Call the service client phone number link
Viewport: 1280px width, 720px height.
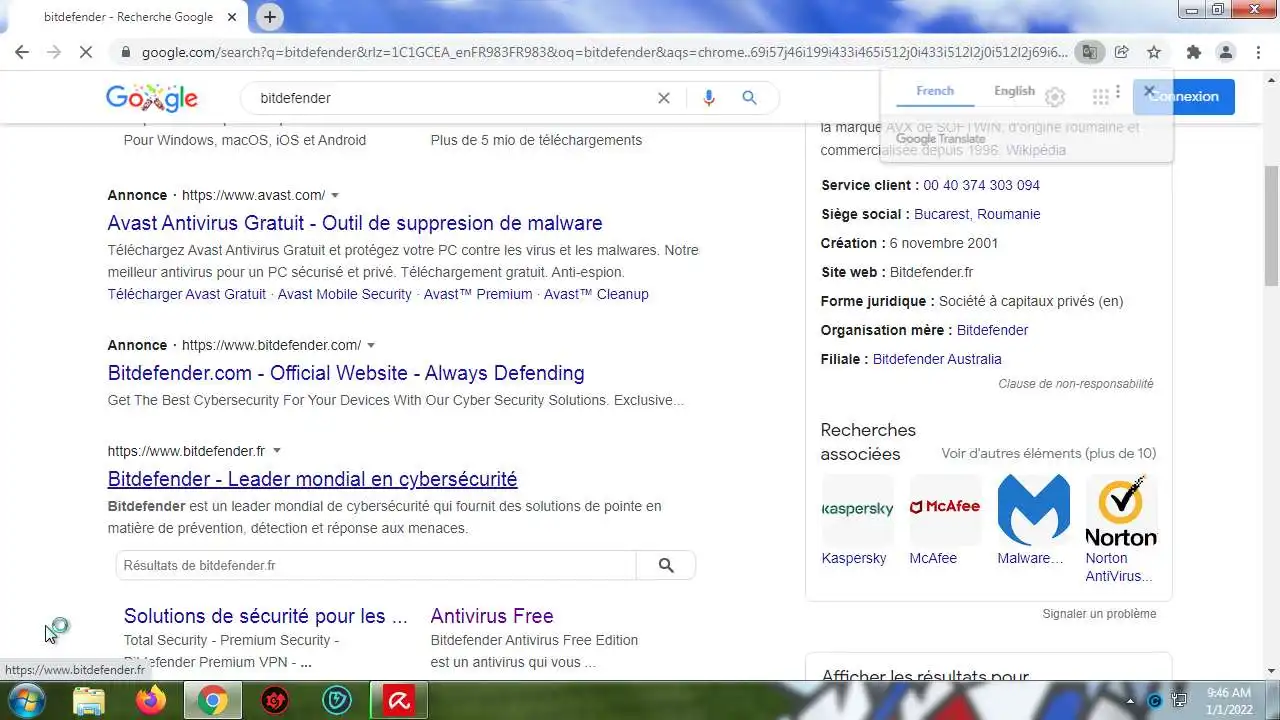coord(981,185)
